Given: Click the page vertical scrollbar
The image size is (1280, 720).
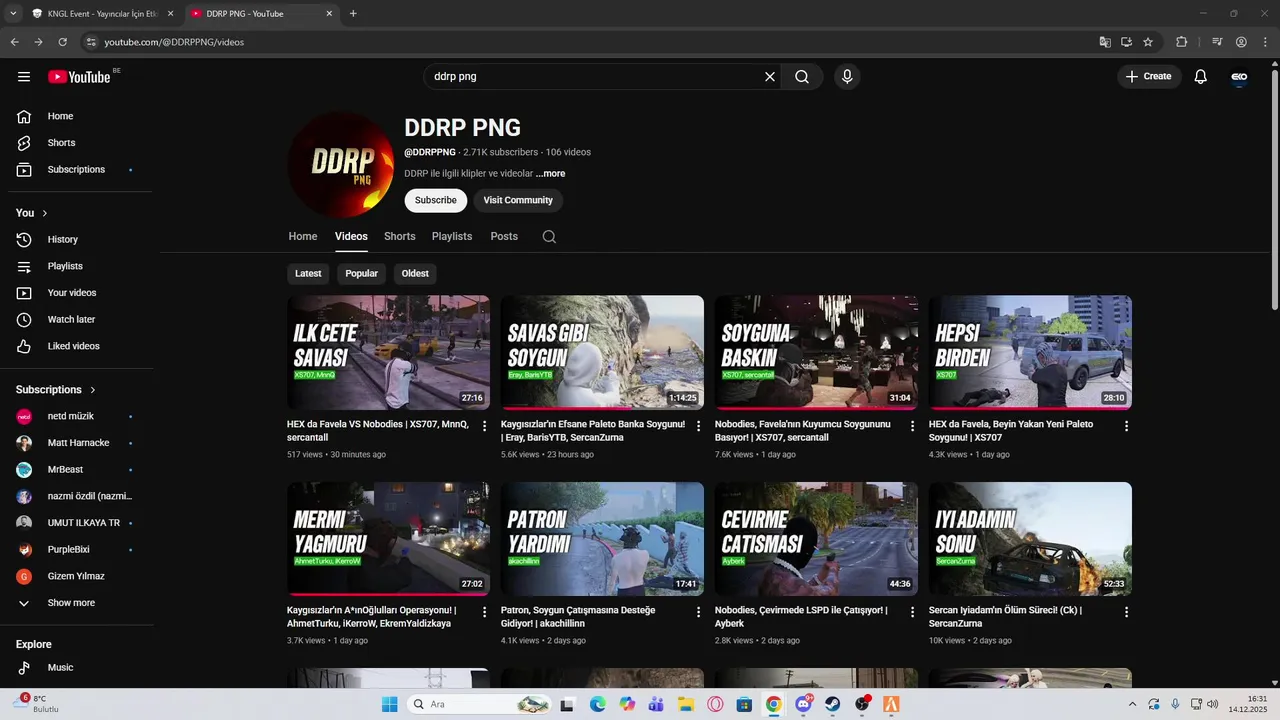Looking at the screenshot, I should pyautogui.click(x=1274, y=190).
